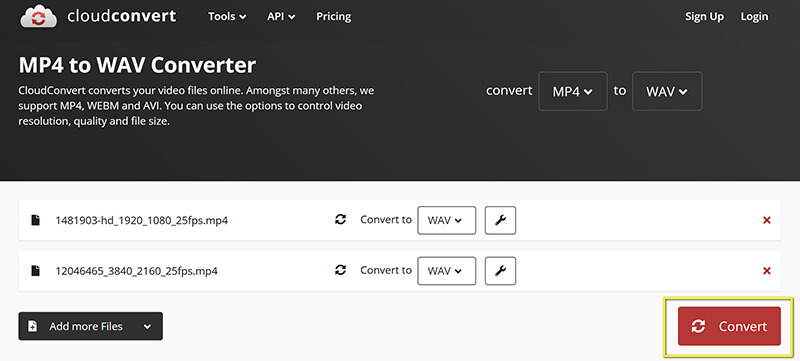Screen dimensions: 800x361
Task: Start conversion with the red Convert button
Action: (x=729, y=326)
